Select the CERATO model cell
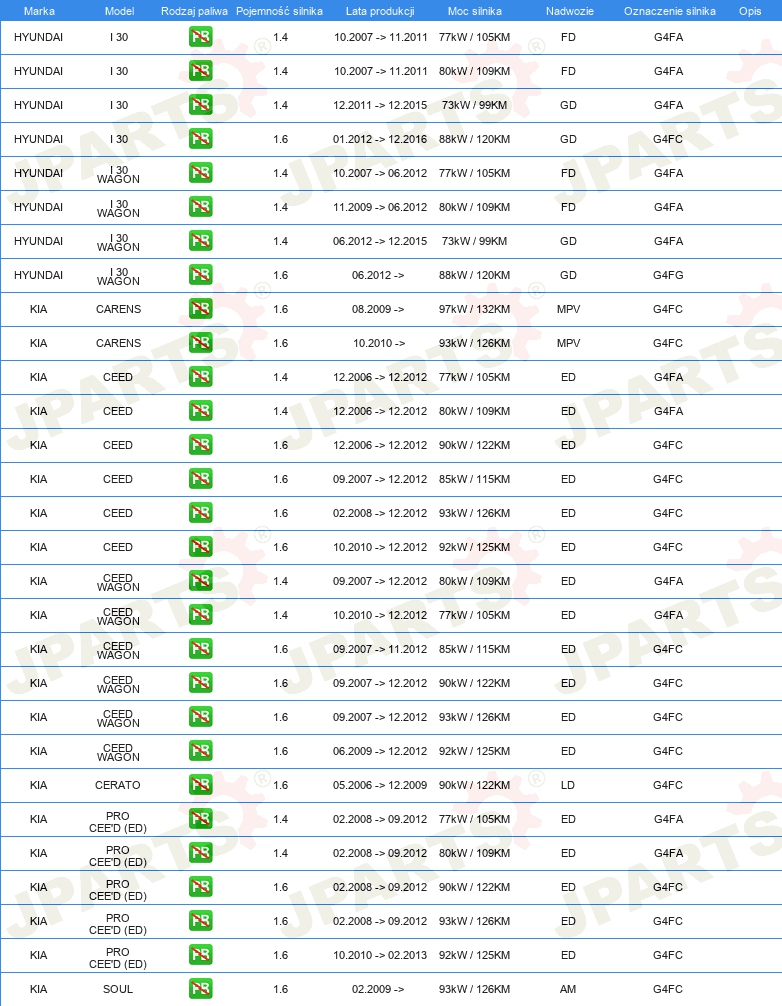This screenshot has width=782, height=1006. coord(118,785)
